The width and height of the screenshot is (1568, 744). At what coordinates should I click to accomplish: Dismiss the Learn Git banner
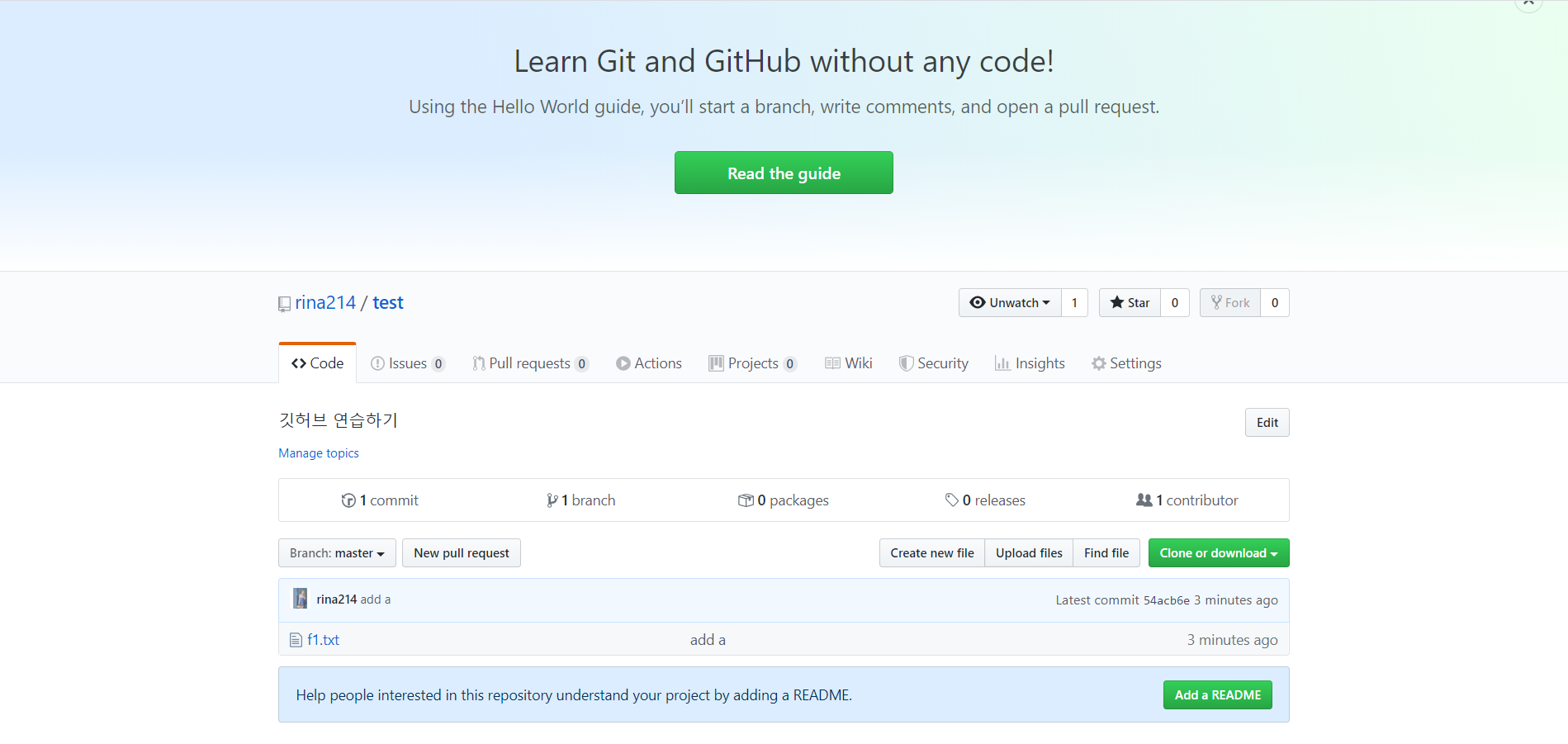(x=1528, y=3)
